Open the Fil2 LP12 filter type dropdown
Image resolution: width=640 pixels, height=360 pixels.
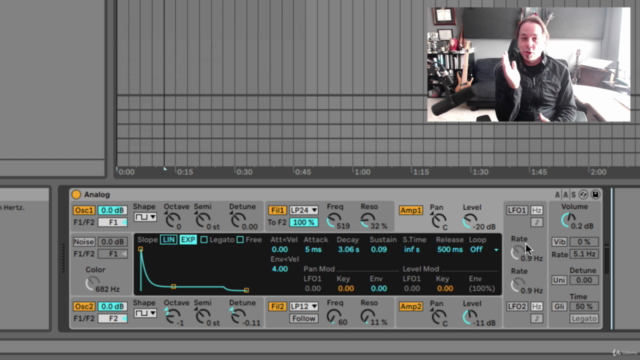pos(304,306)
